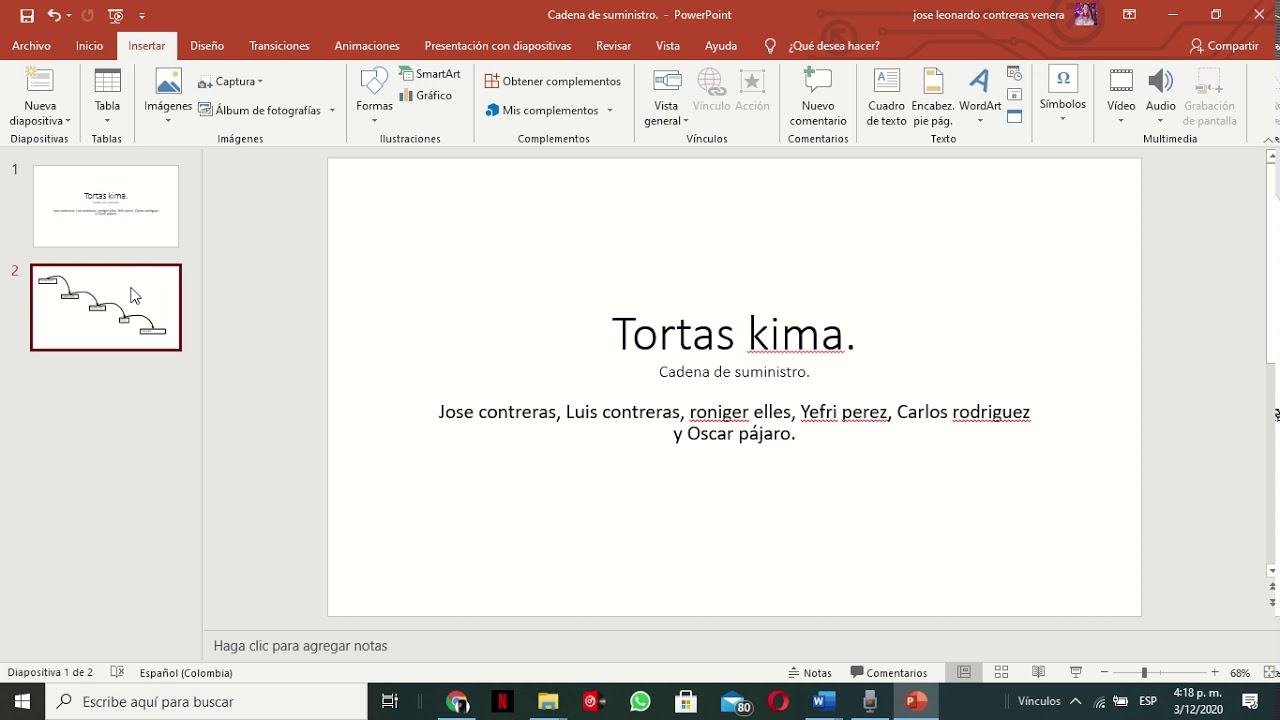The height and width of the screenshot is (720, 1280).
Task: Click the Imágenes picture icon
Action: (168, 82)
